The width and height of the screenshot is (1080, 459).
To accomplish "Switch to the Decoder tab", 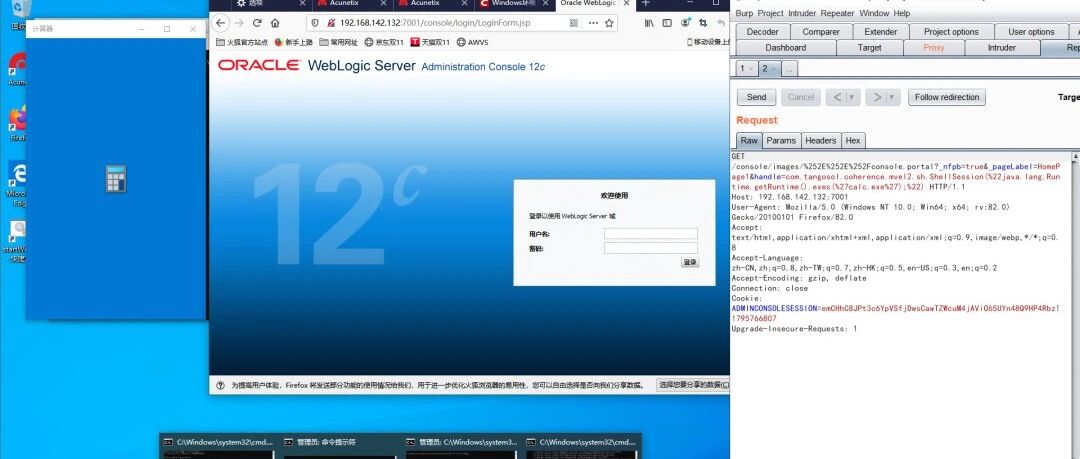I will pos(762,32).
